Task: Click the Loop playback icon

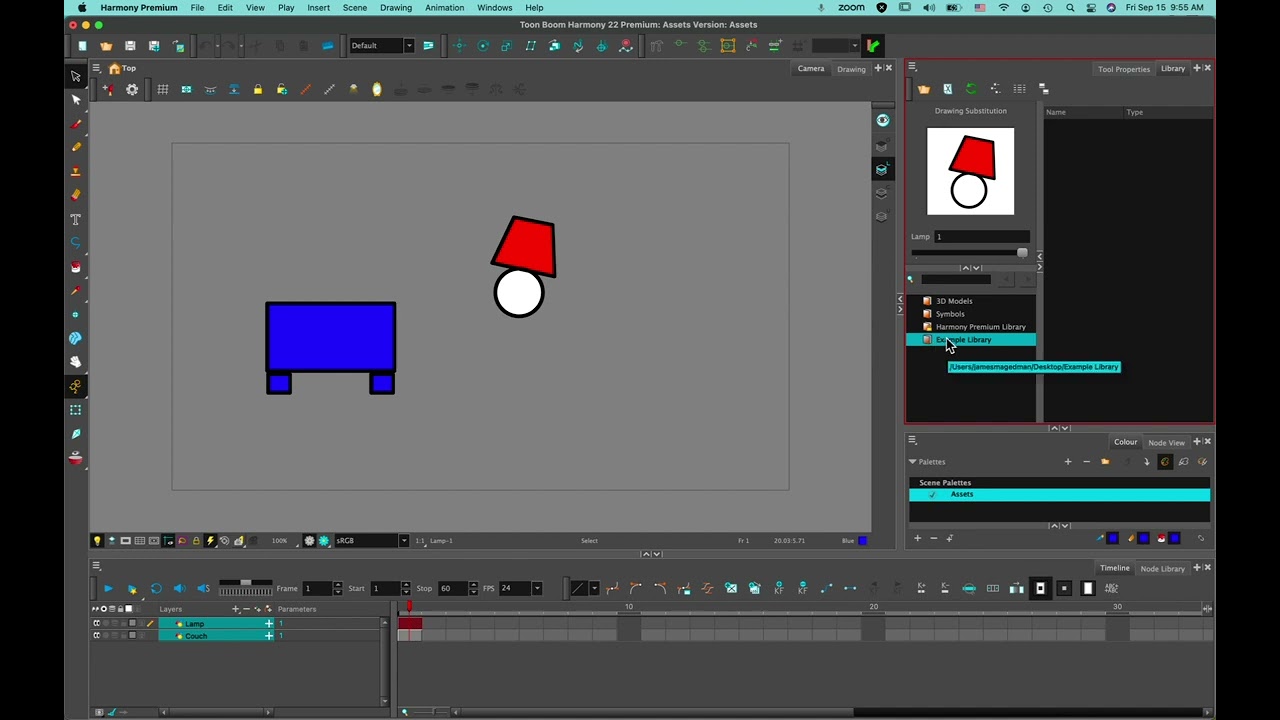Action: pyautogui.click(x=156, y=588)
